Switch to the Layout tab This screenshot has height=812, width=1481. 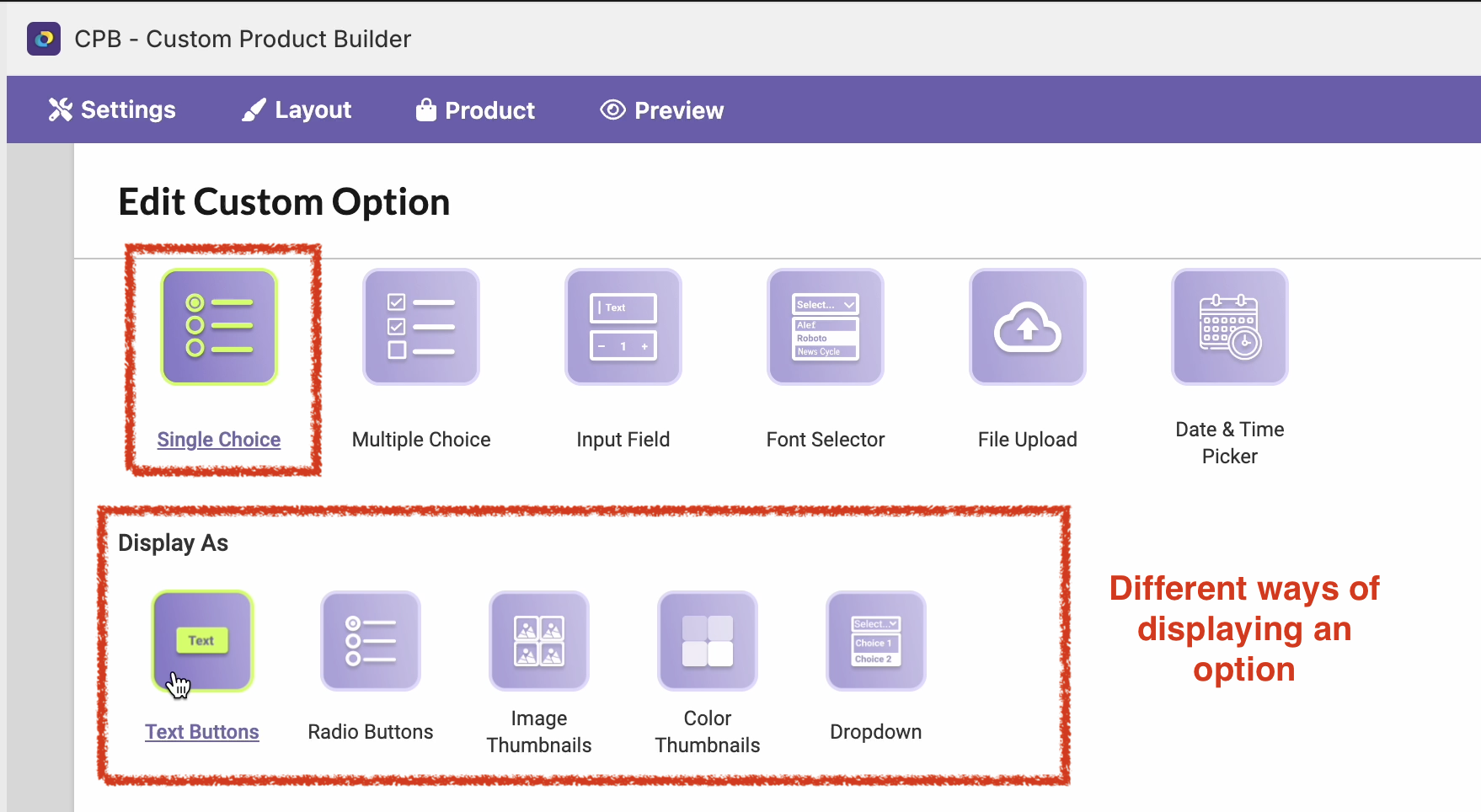297,110
